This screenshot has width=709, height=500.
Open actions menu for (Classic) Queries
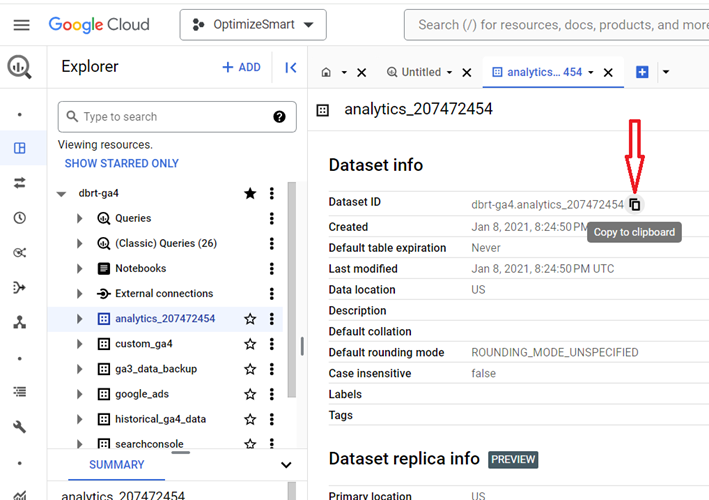pos(272,244)
